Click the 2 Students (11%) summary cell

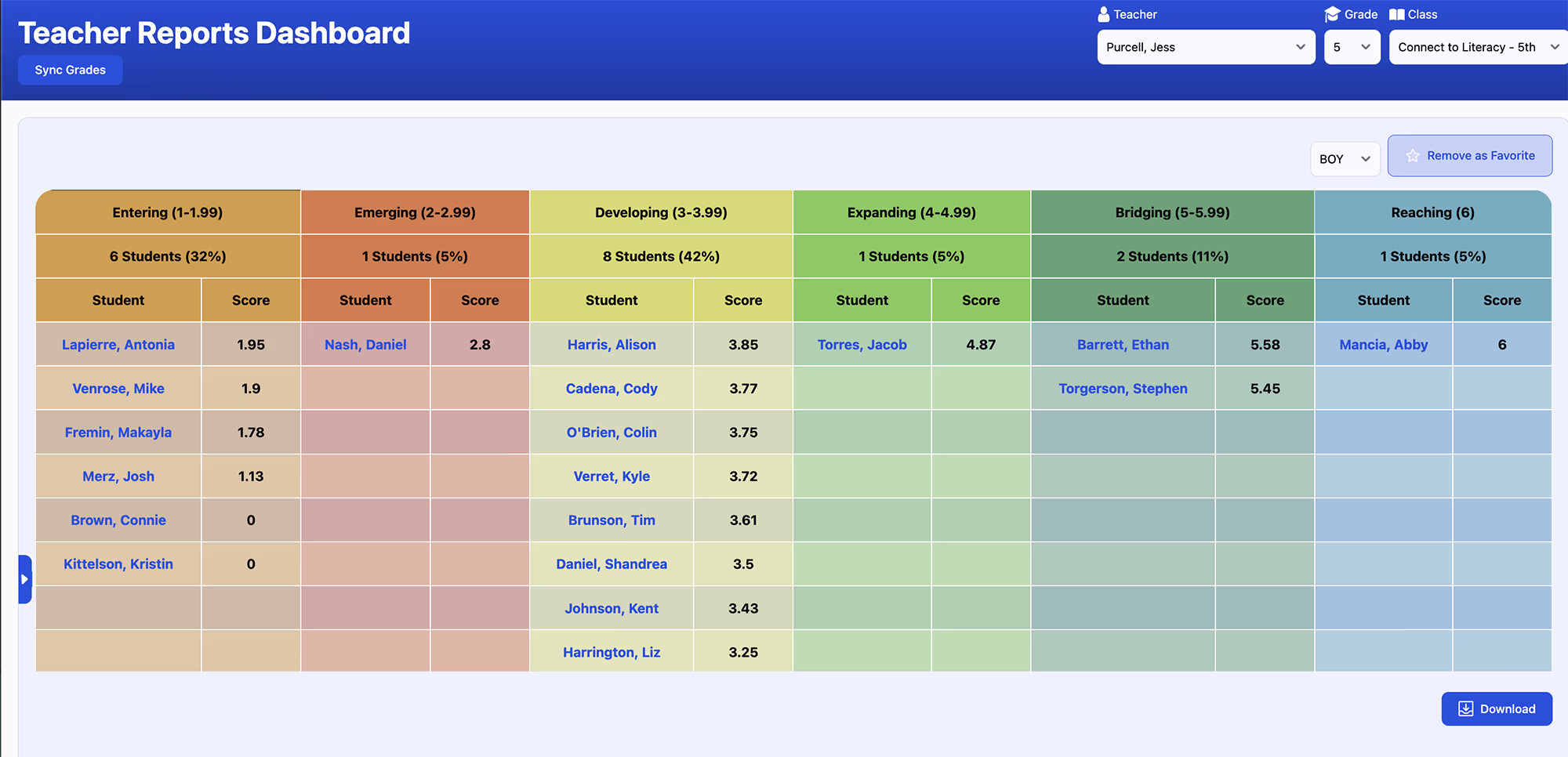click(x=1172, y=256)
